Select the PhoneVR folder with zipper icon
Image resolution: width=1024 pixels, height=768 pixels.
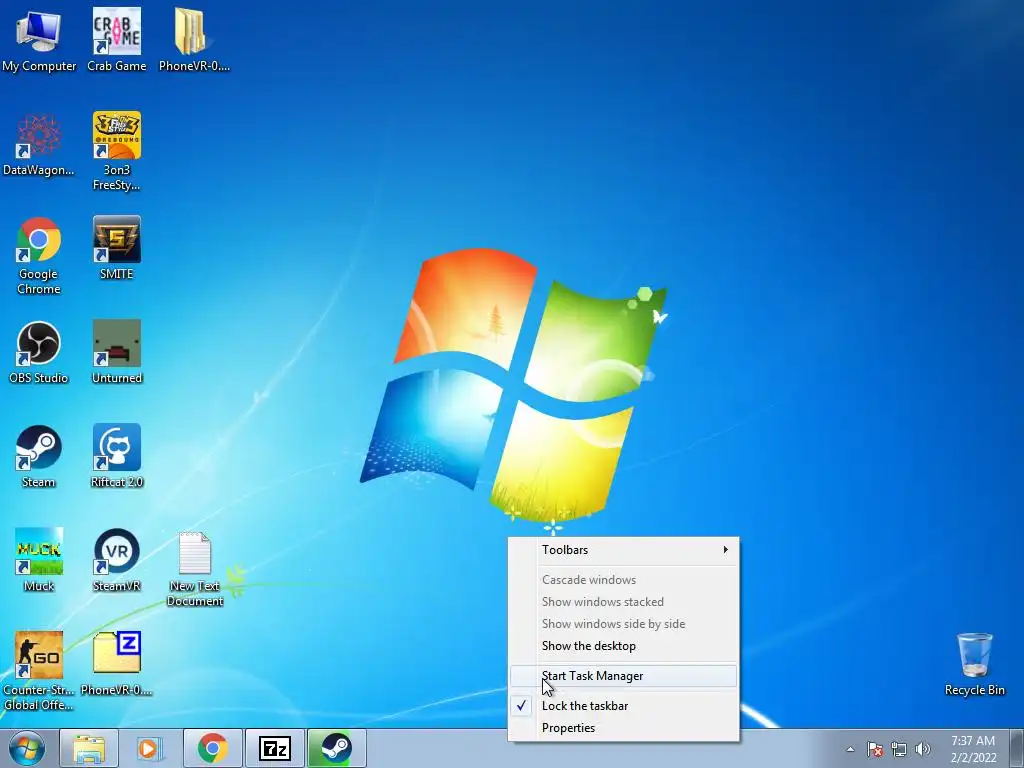tap(194, 40)
